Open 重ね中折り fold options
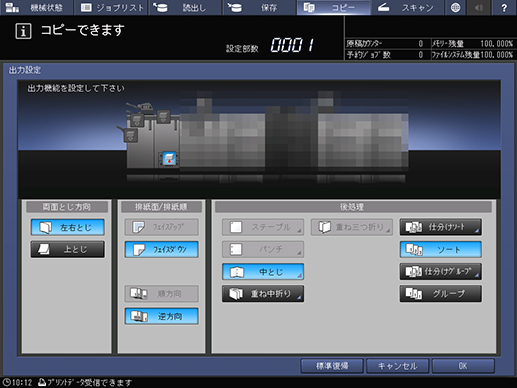 coord(263,294)
